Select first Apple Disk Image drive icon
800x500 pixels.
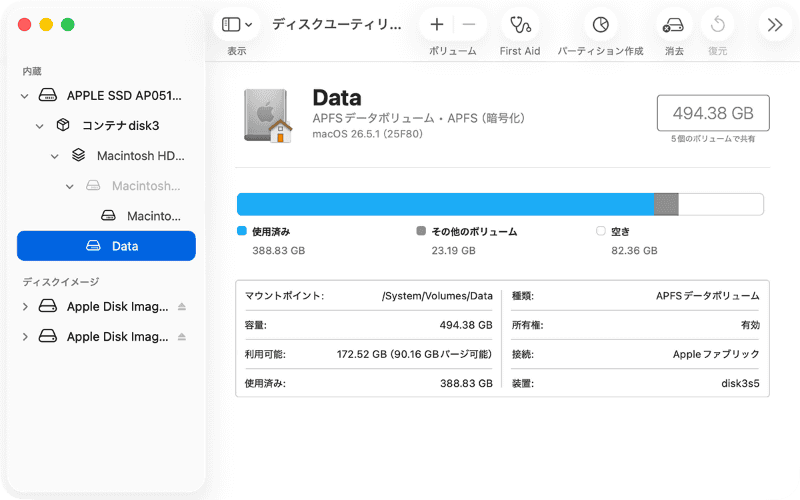click(48, 306)
